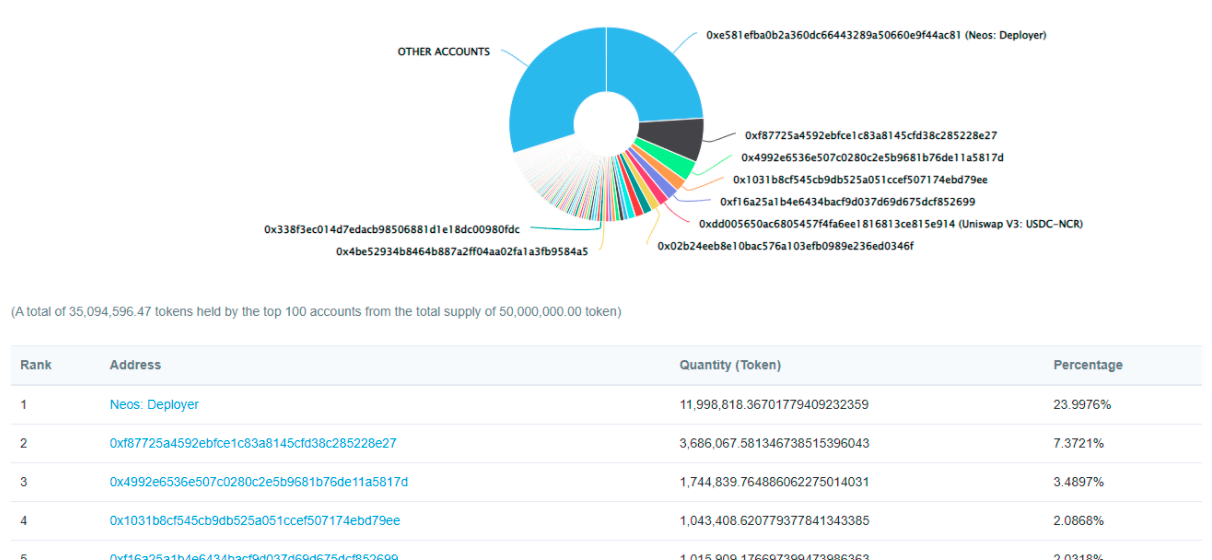Image resolution: width=1212 pixels, height=560 pixels.
Task: Click the 0x338f3ec0 address chart label
Action: tap(391, 229)
